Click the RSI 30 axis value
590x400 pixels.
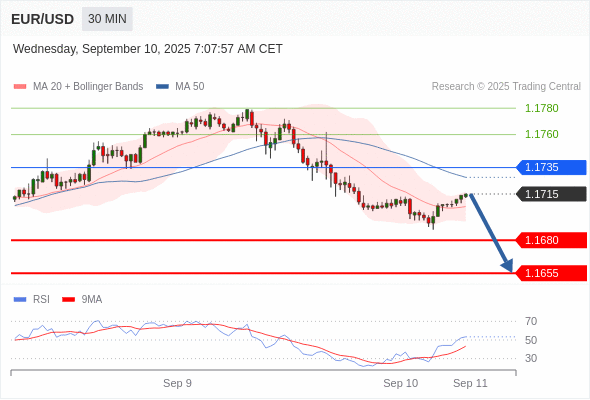point(531,358)
